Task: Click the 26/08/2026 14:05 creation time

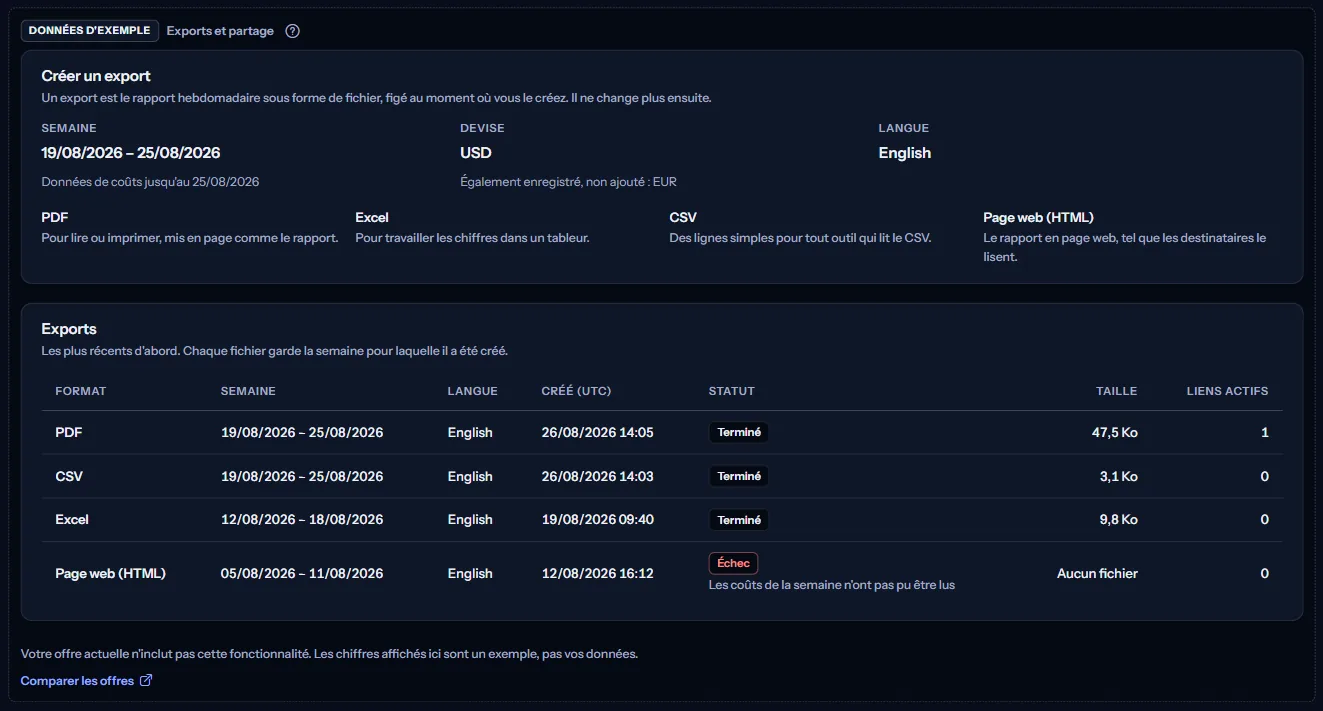Action: point(597,433)
